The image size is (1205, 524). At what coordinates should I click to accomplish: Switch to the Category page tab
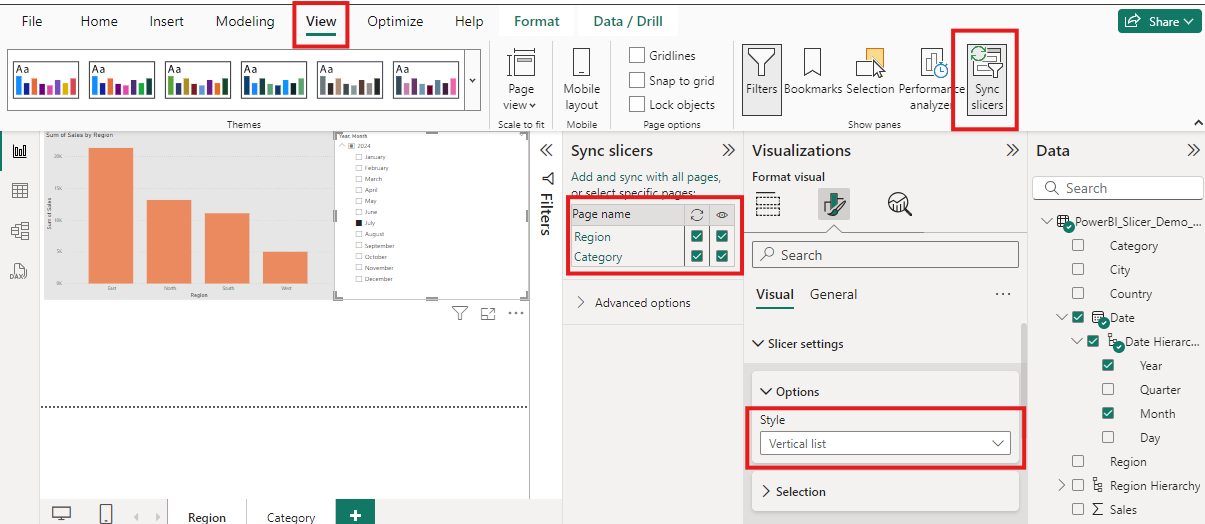[x=291, y=517]
